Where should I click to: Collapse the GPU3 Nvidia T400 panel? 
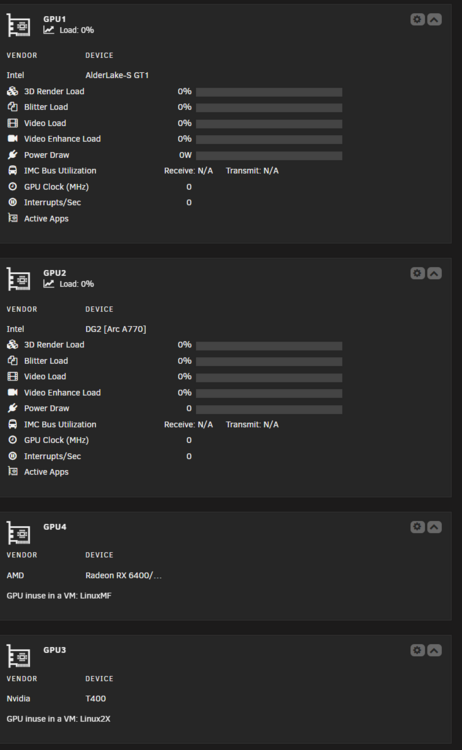coord(434,650)
